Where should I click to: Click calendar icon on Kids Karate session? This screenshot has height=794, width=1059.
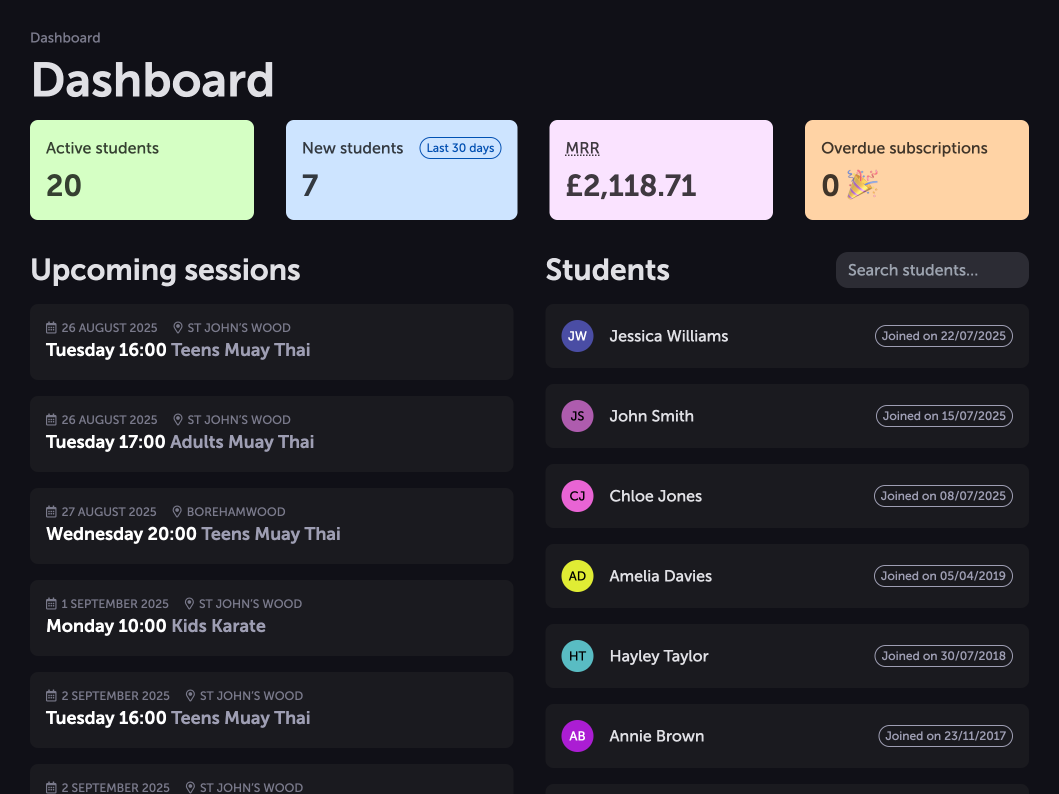coord(52,604)
